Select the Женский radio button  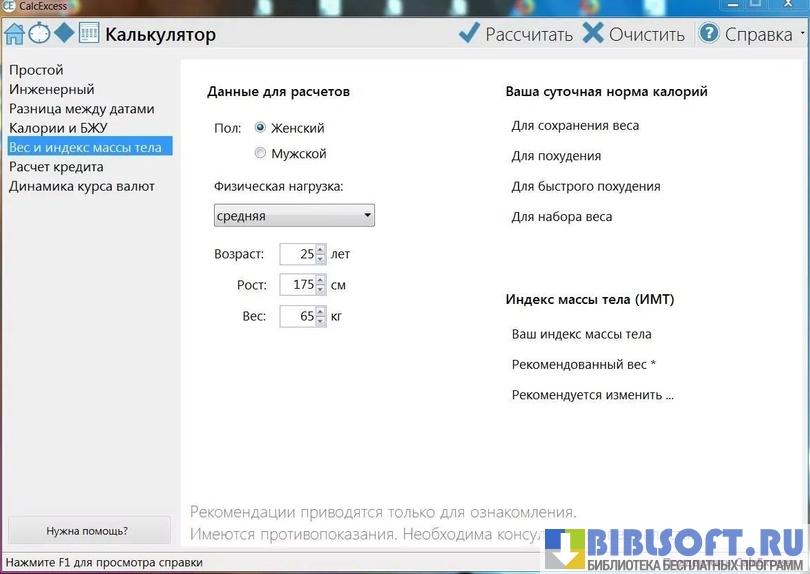coord(260,128)
